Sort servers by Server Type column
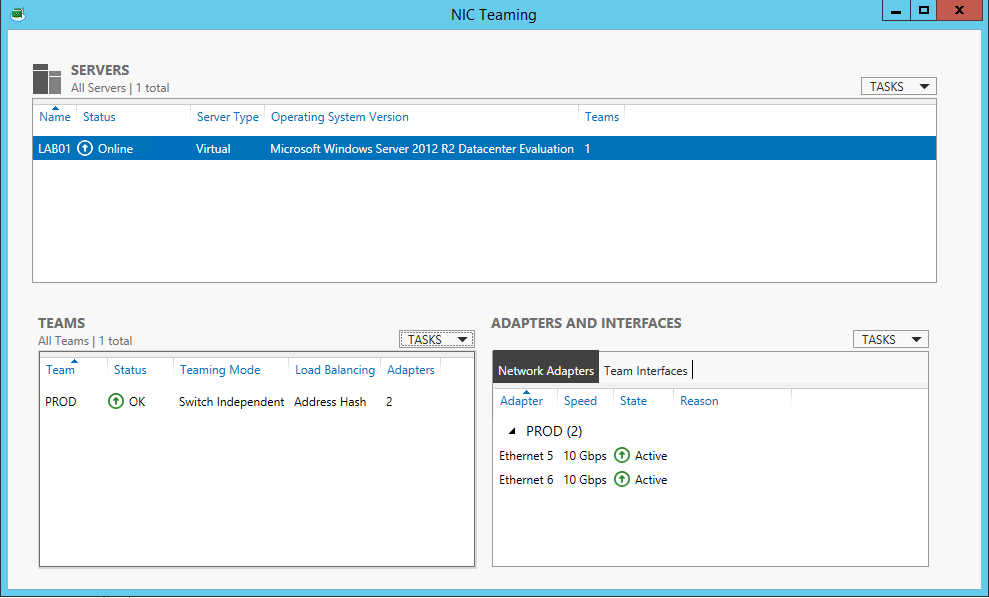989x598 pixels. point(227,117)
